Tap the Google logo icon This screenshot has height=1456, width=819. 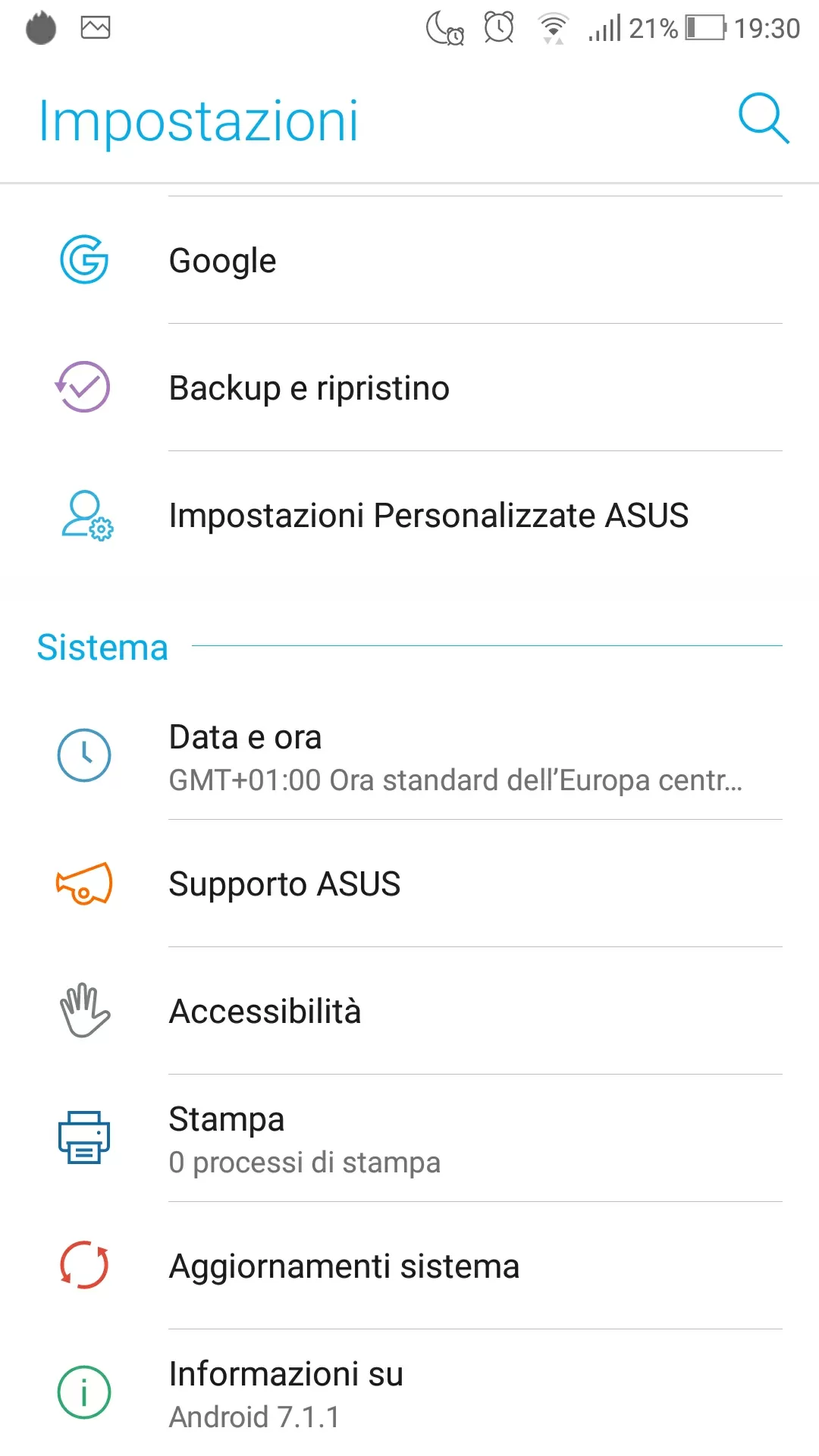click(84, 260)
